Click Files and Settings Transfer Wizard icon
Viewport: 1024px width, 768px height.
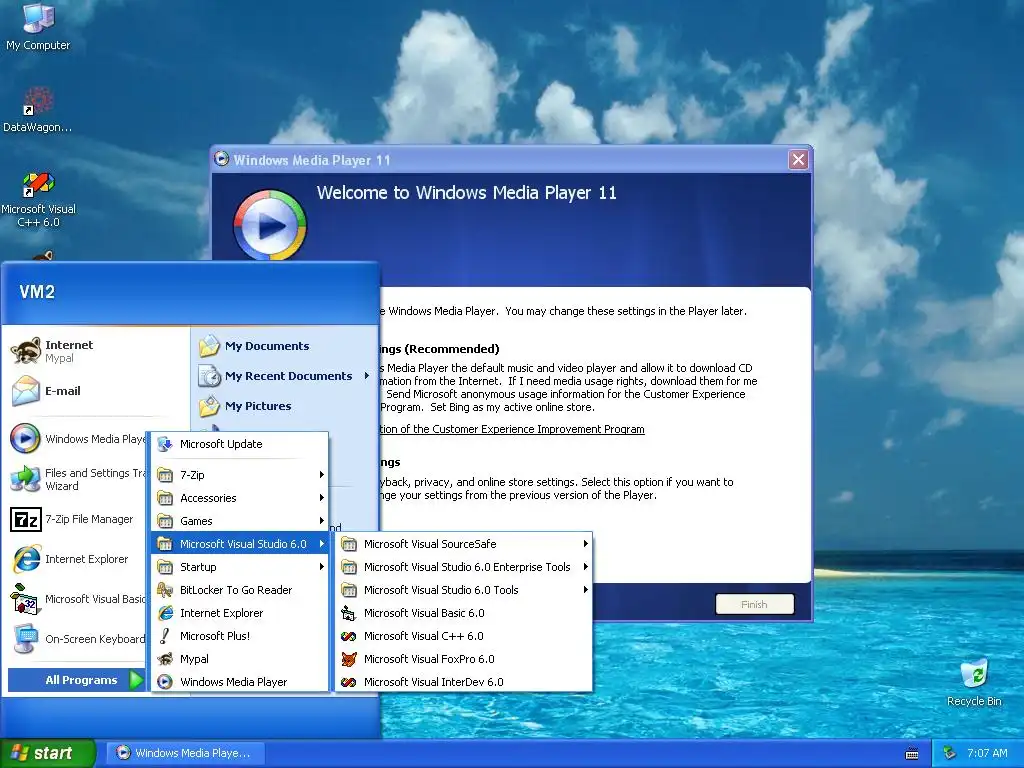[x=25, y=479]
